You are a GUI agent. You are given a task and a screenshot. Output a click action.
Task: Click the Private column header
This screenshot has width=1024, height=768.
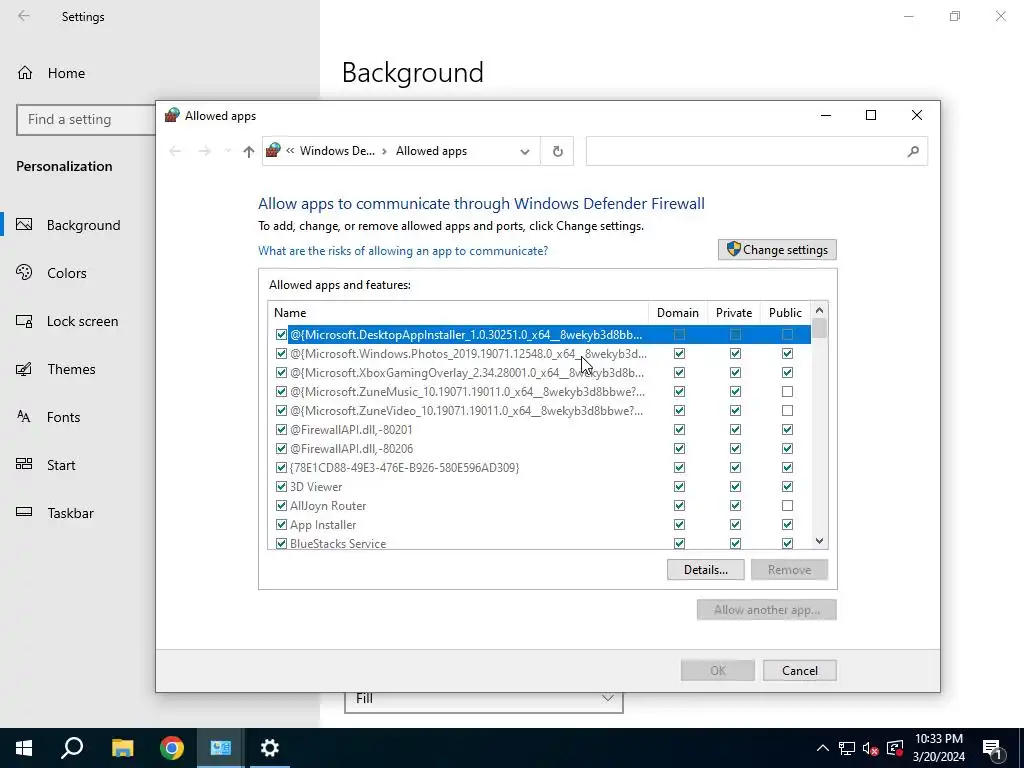click(734, 313)
